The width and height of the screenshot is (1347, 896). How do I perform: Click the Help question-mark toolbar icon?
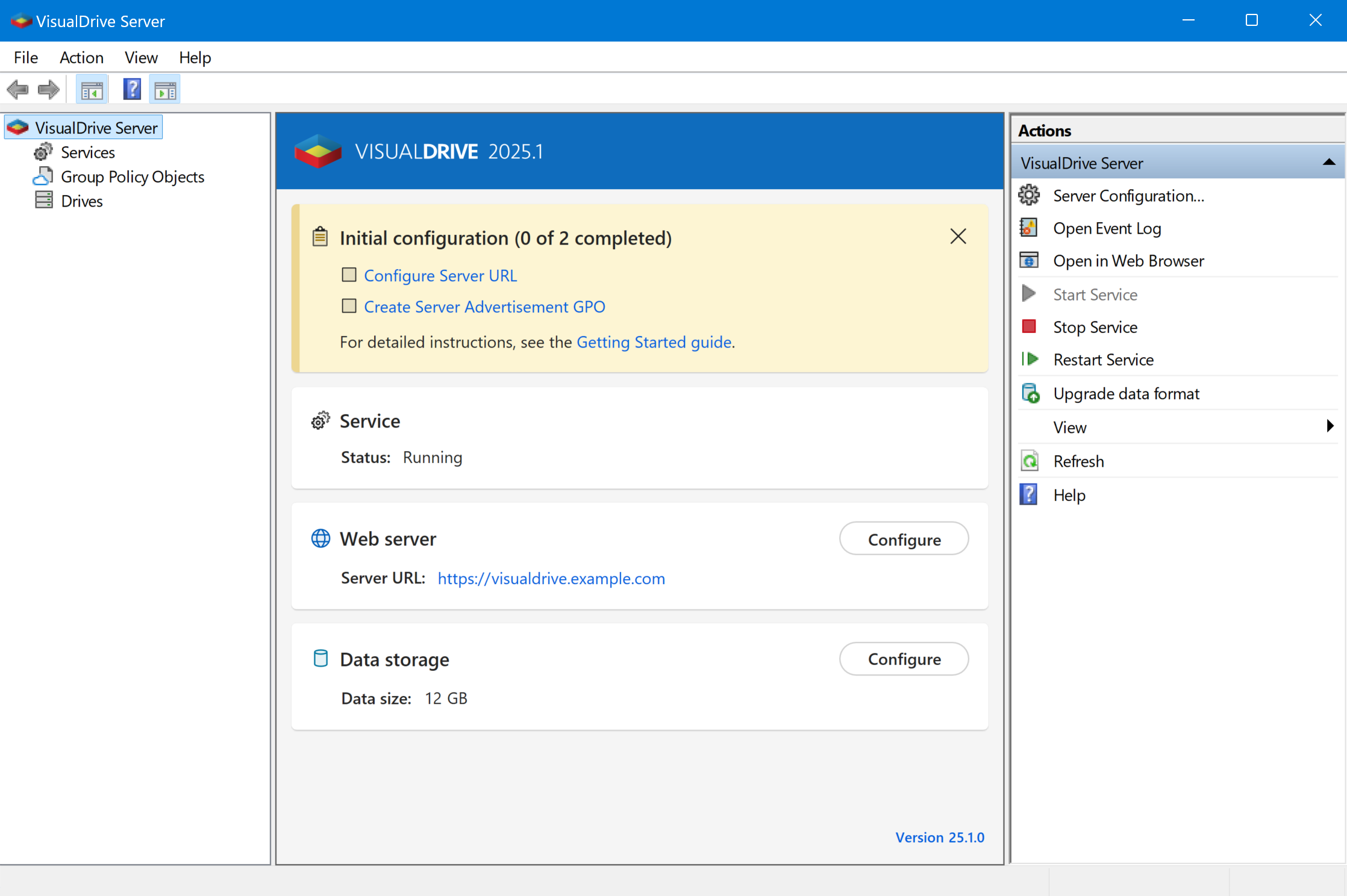coord(132,89)
